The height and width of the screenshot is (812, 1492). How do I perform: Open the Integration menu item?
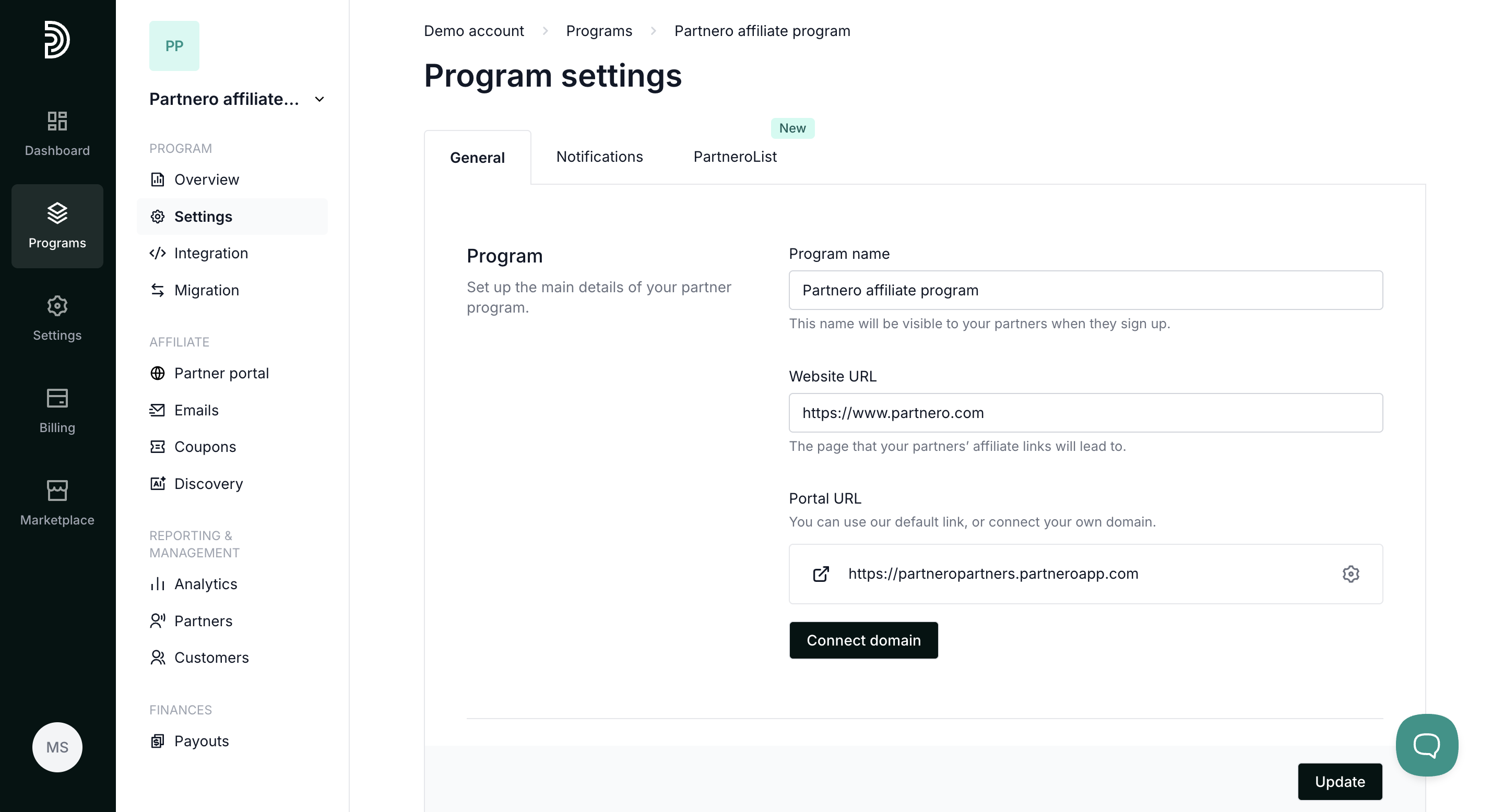[x=211, y=253]
